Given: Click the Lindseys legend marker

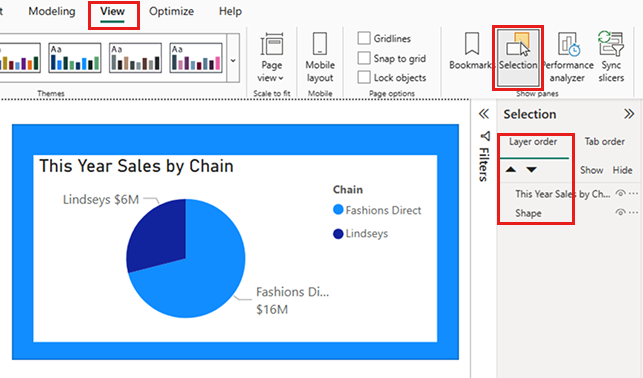Looking at the screenshot, I should [x=338, y=234].
